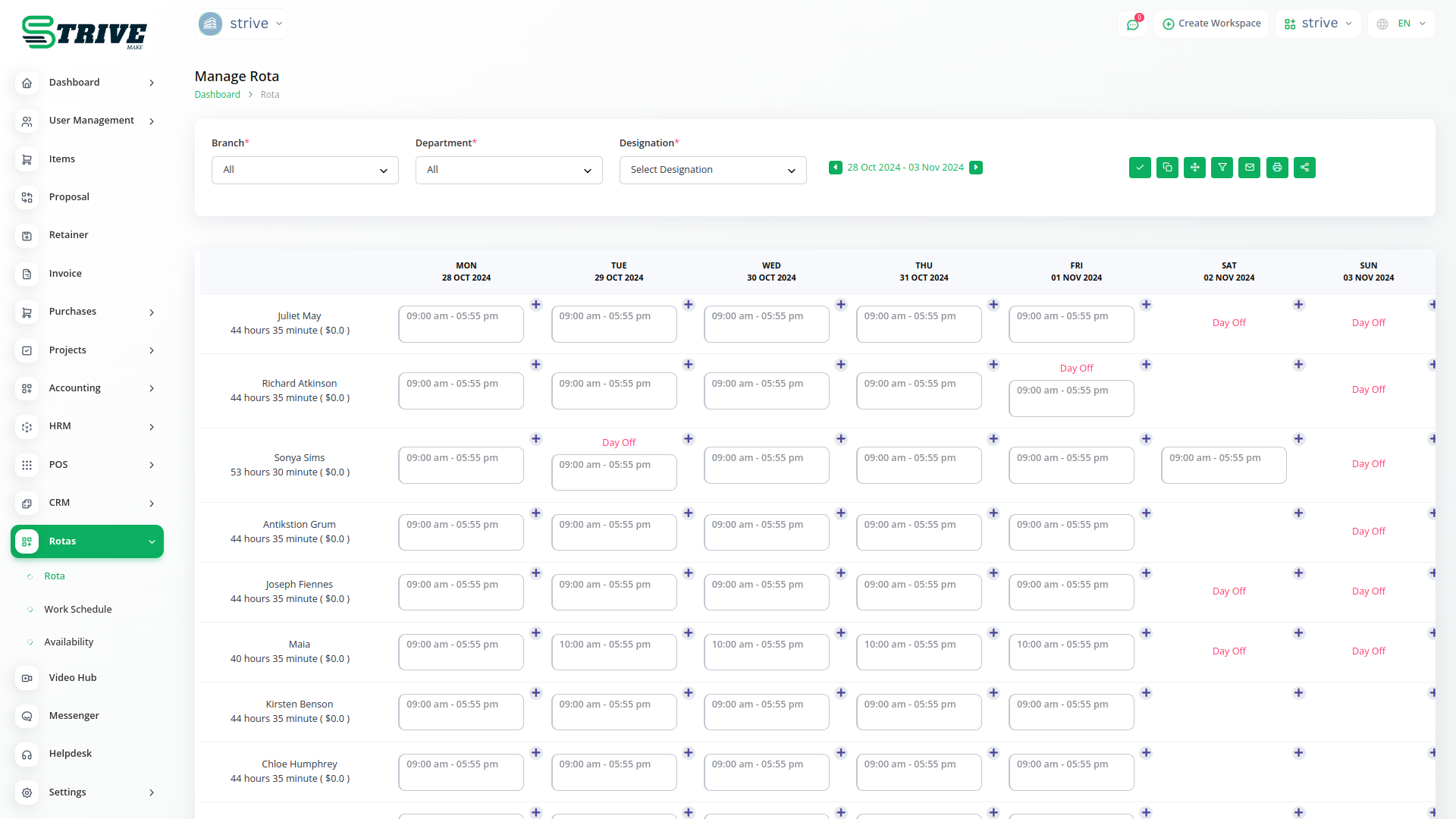Click the four-arrow move icon button

pos(1194,168)
